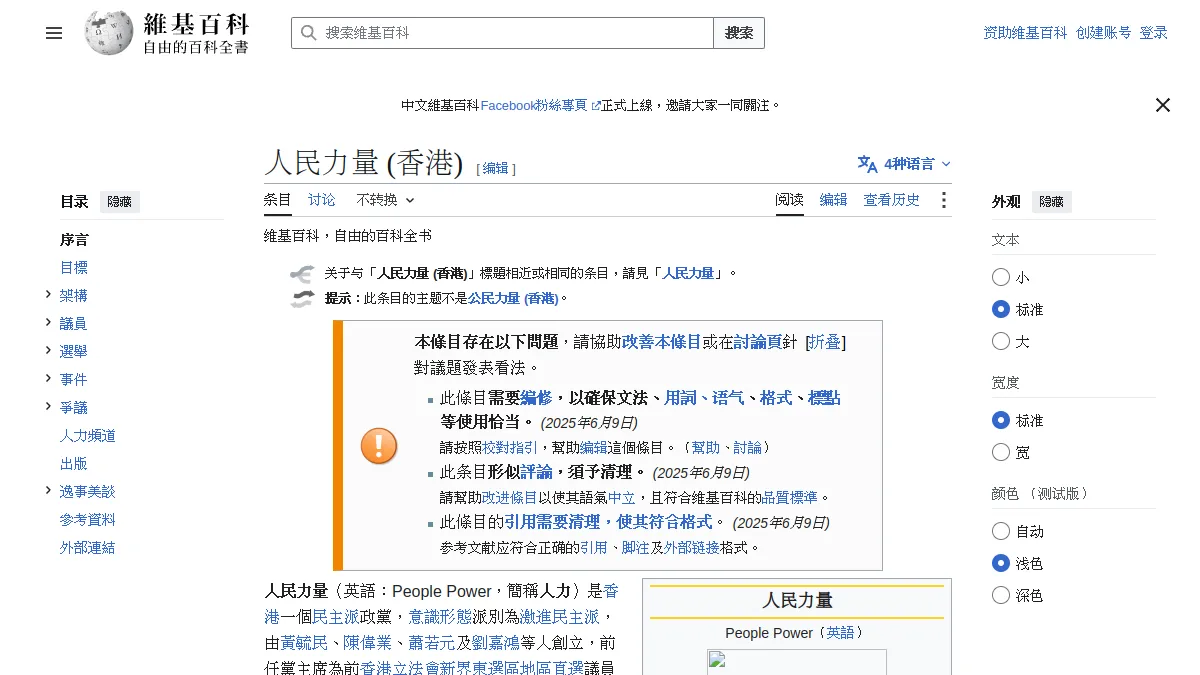Open the 外部链接 formatting link
The image size is (1200, 675).
tap(692, 548)
